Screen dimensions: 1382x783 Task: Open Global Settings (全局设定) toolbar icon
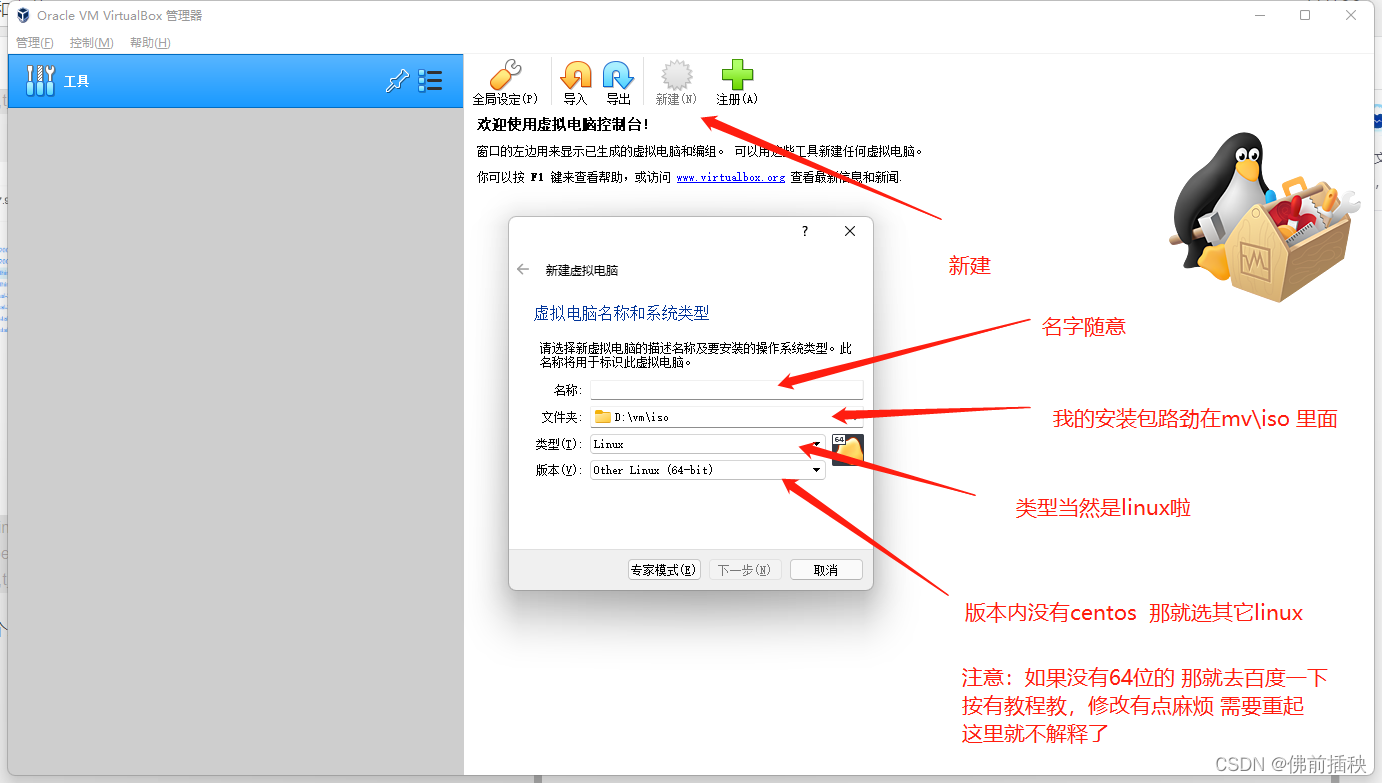[505, 82]
